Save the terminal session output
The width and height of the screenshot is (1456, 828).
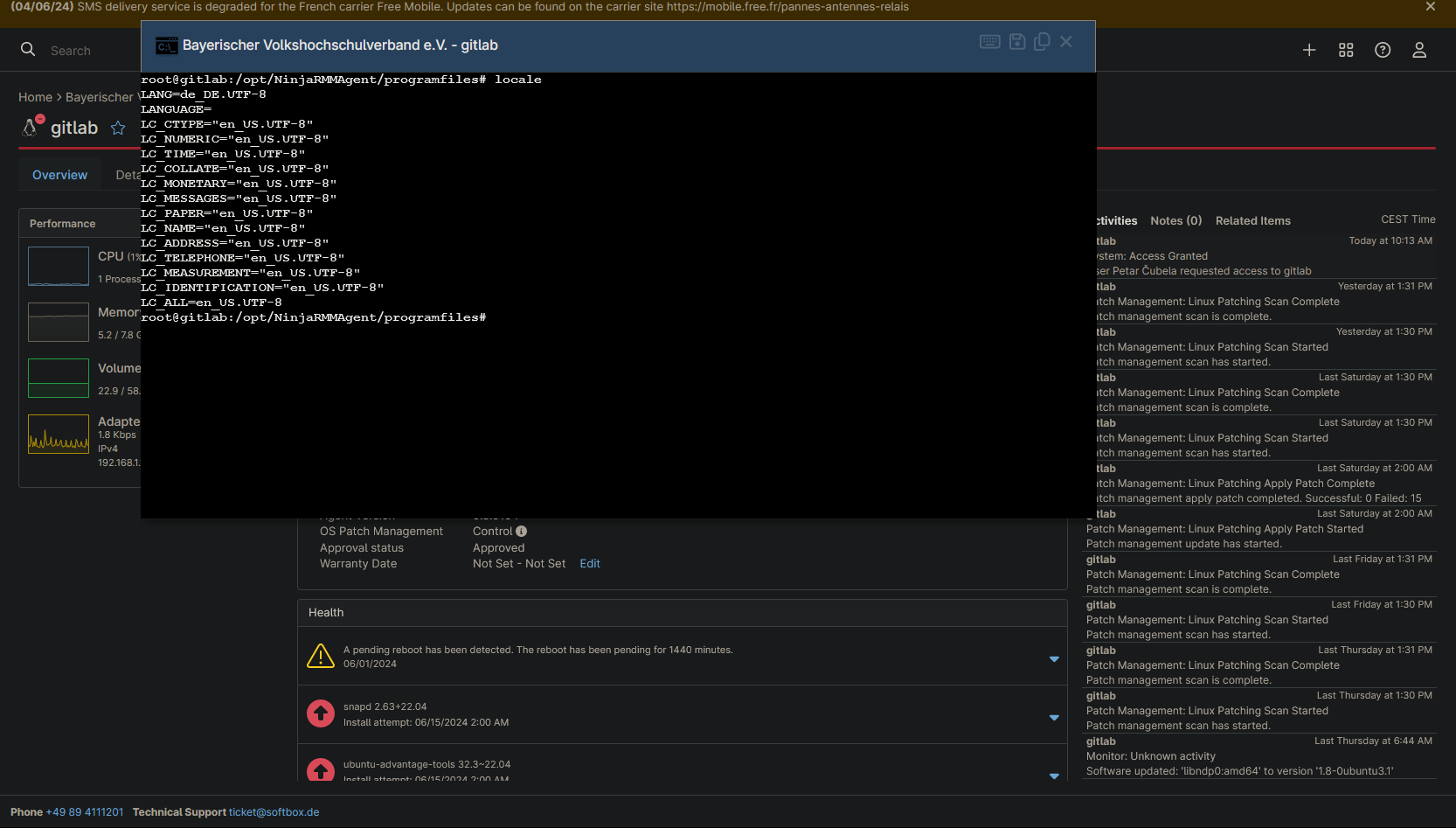pyautogui.click(x=1017, y=42)
